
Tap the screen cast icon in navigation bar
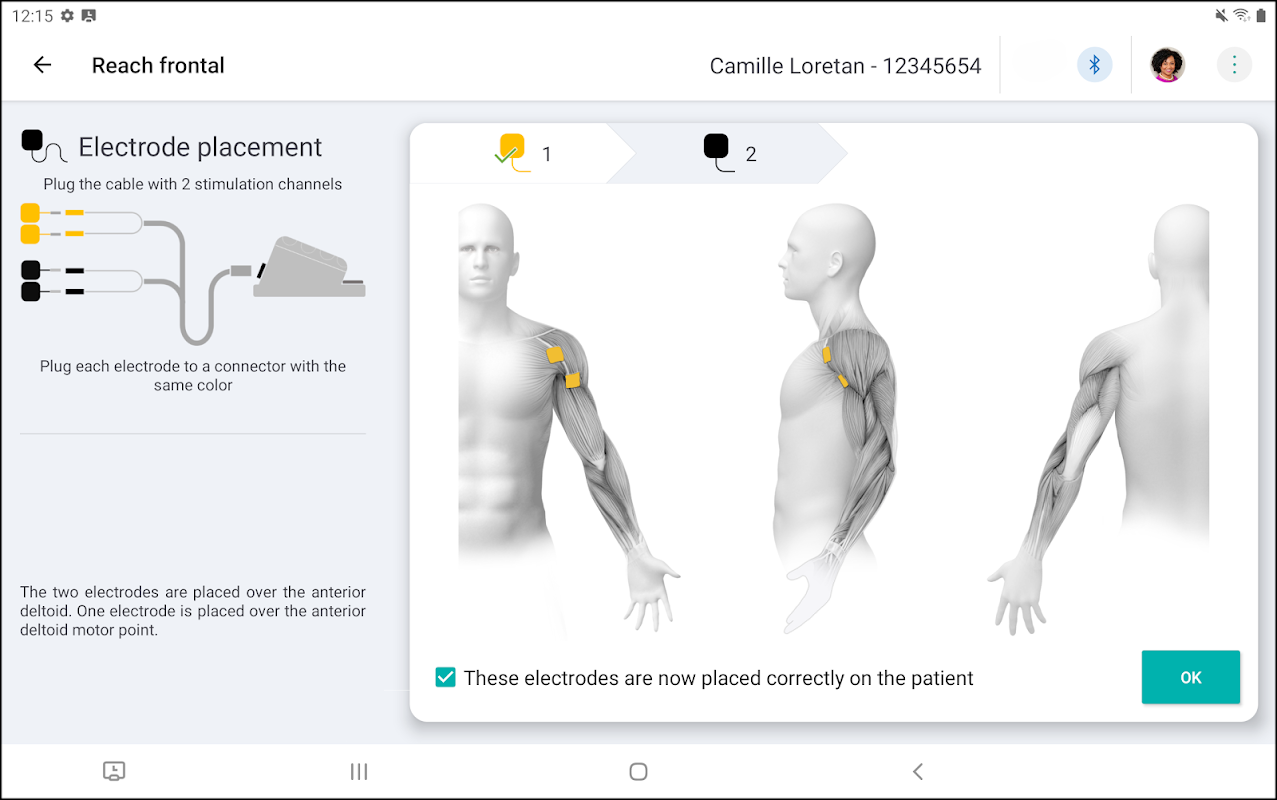(114, 771)
